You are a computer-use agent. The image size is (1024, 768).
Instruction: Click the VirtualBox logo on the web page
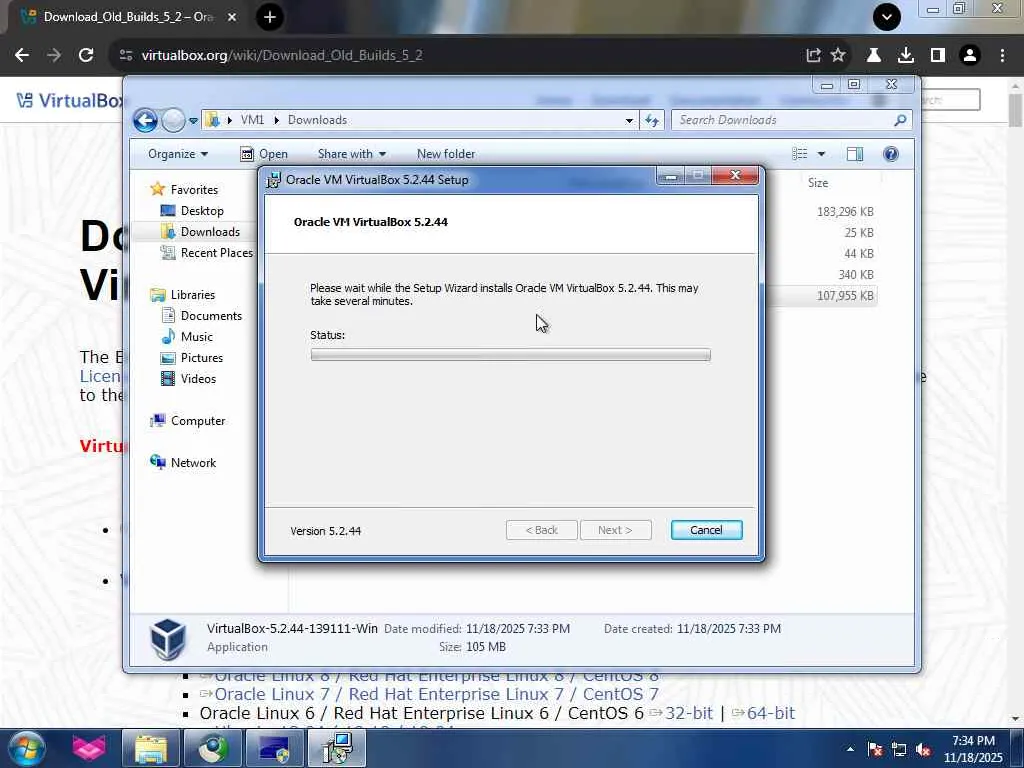pos(70,101)
